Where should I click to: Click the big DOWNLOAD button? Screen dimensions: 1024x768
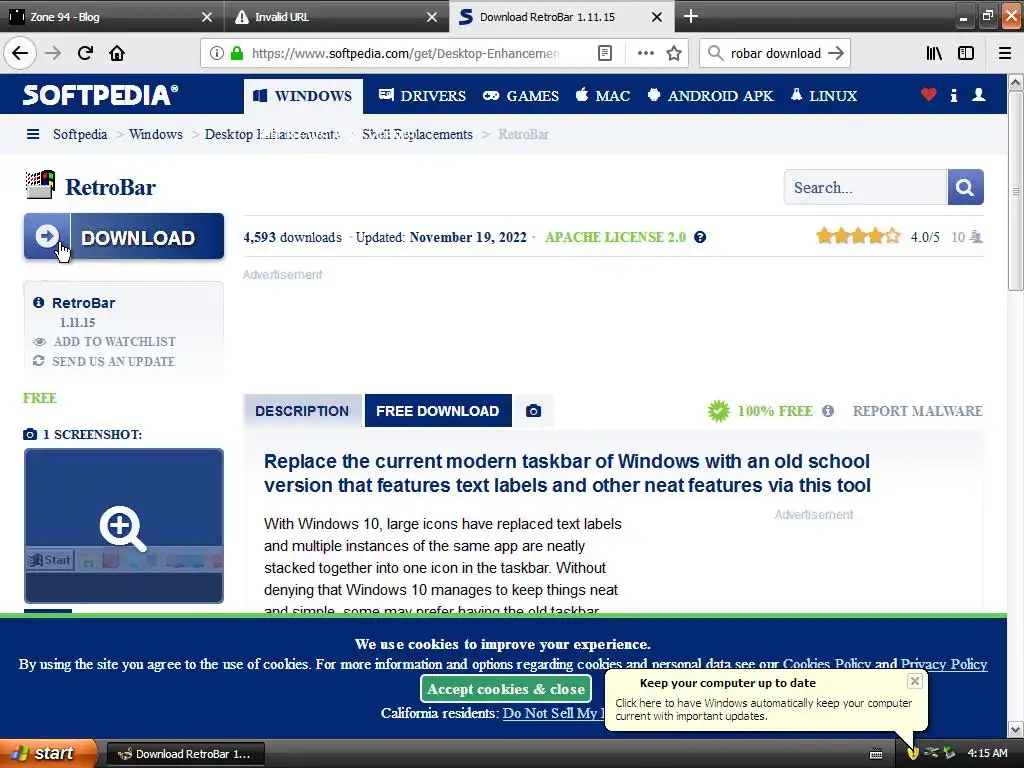click(124, 236)
